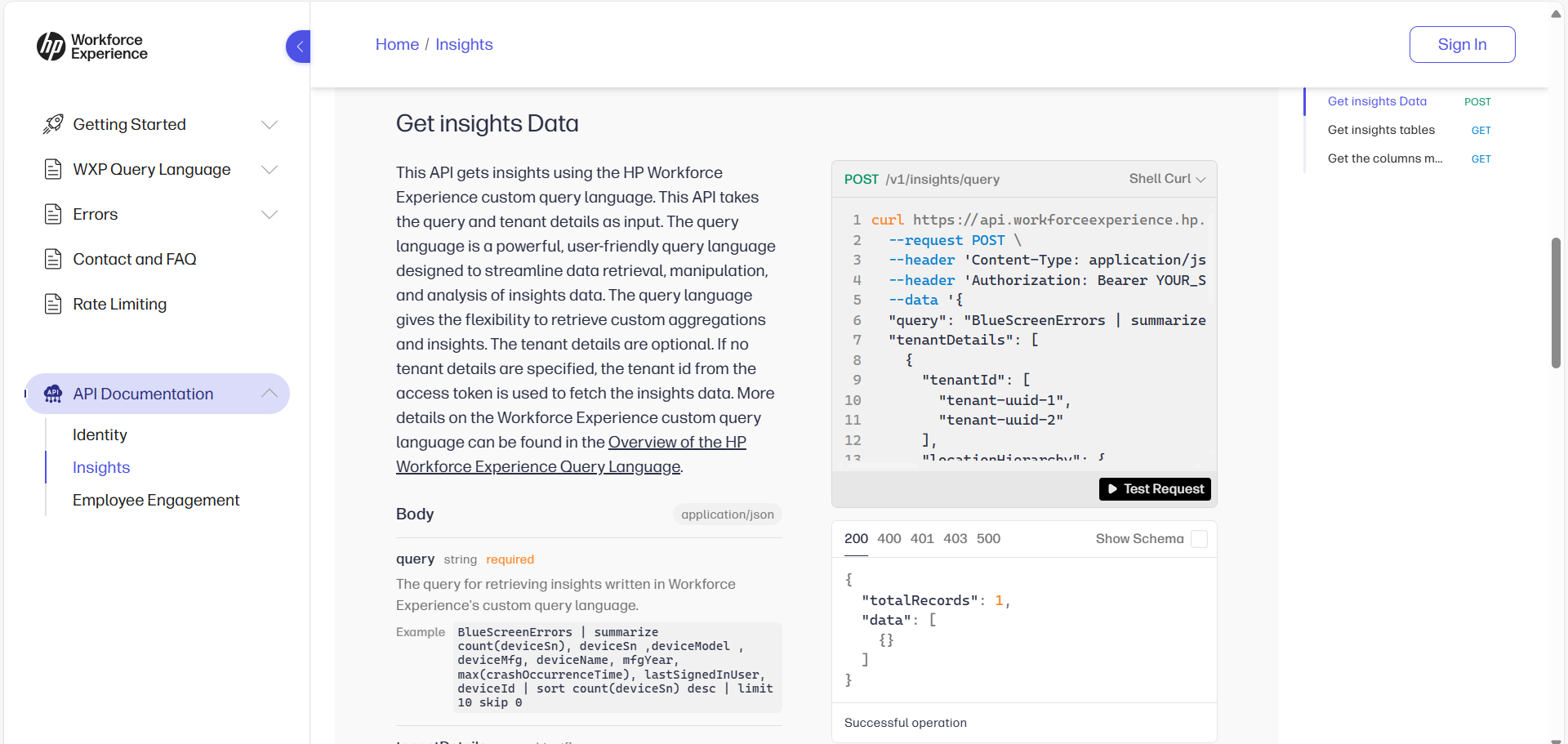Click the query parameter name

[415, 559]
